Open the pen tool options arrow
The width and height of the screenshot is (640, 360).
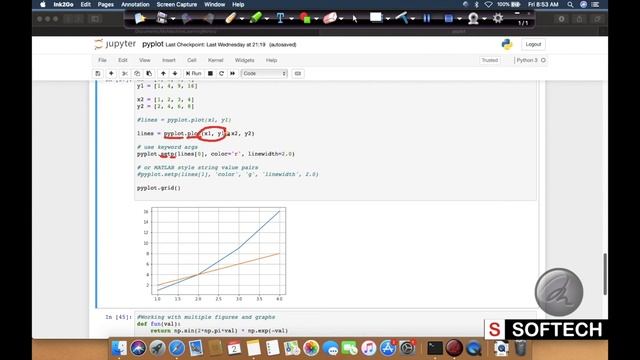pos(242,19)
